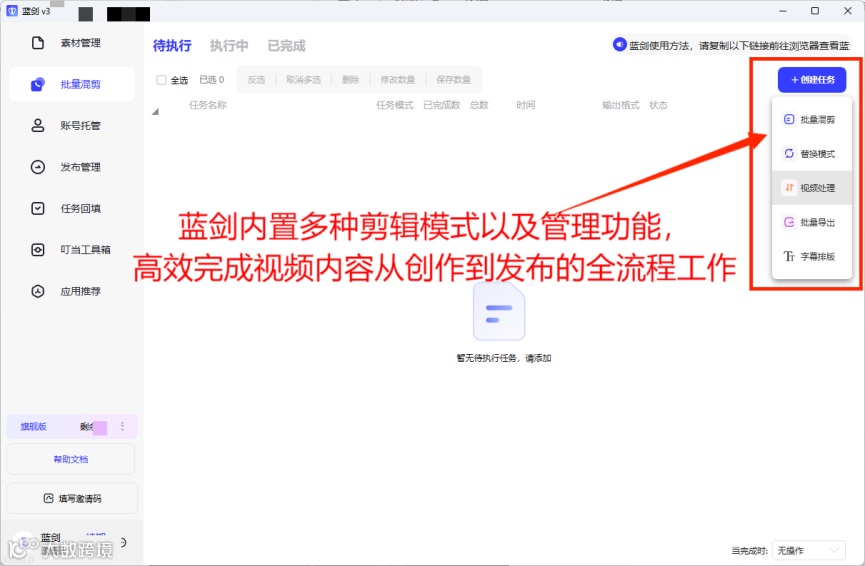The image size is (865, 566).
Task: Click the 反选 invert selection button
Action: pos(257,80)
